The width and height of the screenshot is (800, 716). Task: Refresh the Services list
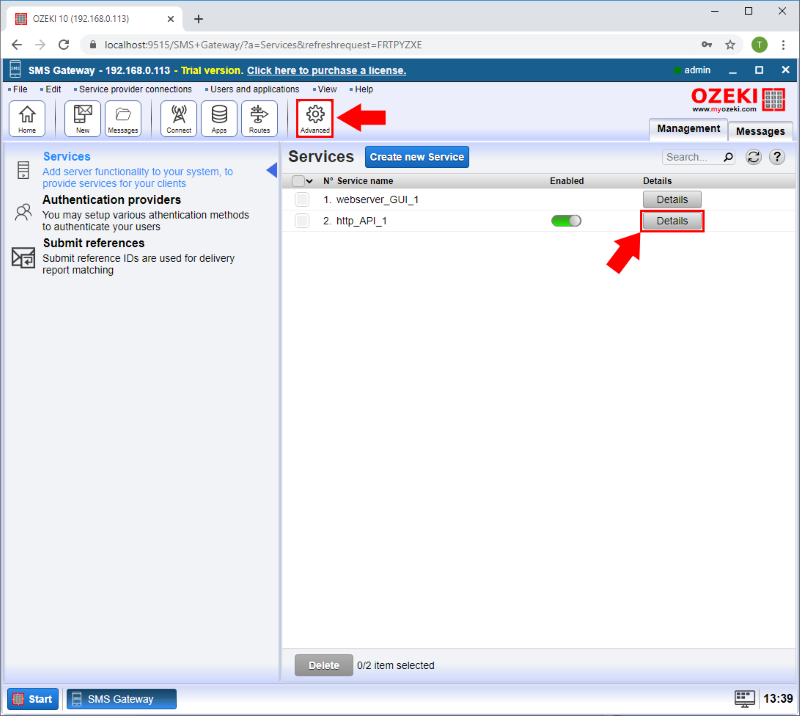click(754, 157)
